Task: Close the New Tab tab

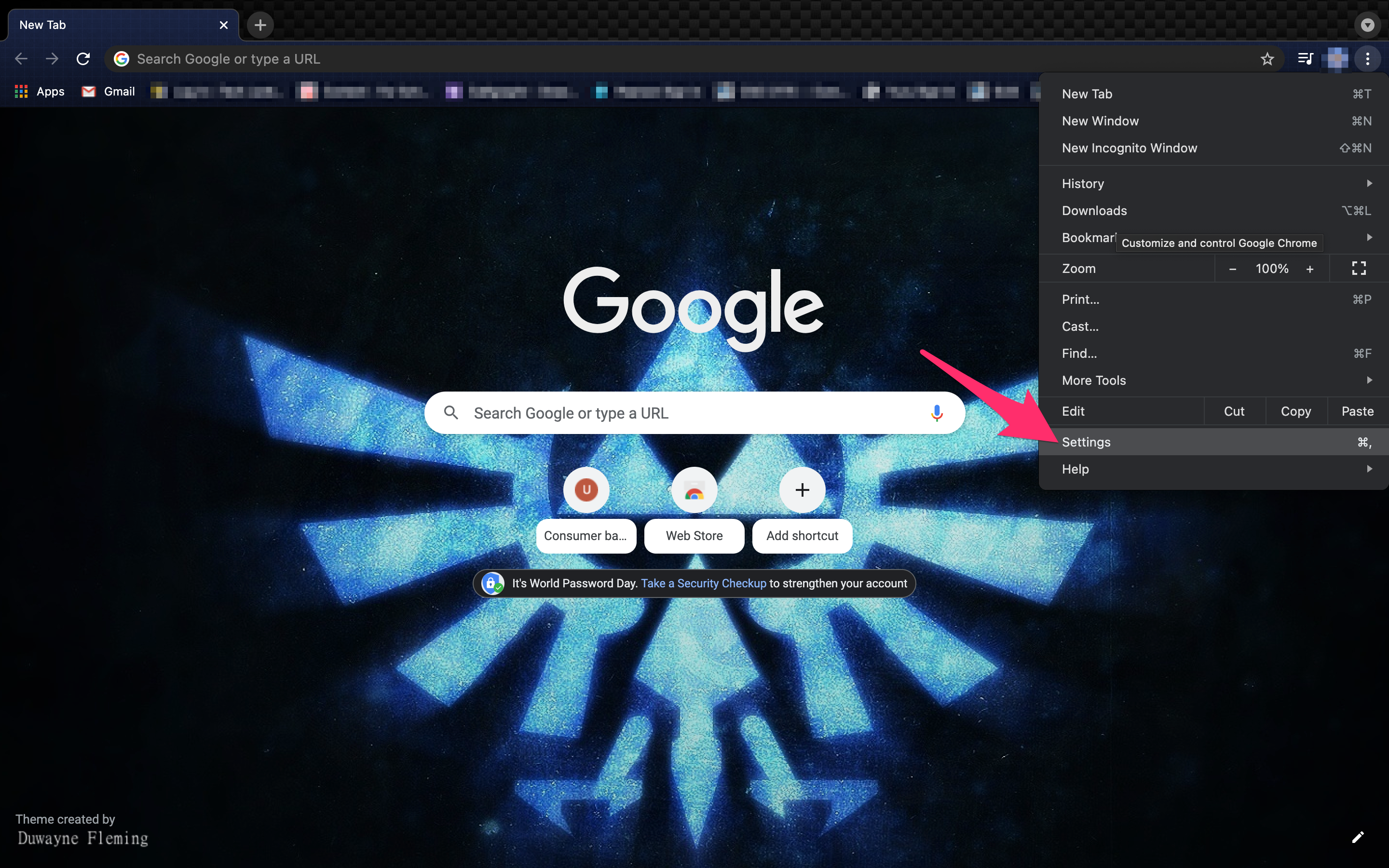Action: (x=224, y=25)
